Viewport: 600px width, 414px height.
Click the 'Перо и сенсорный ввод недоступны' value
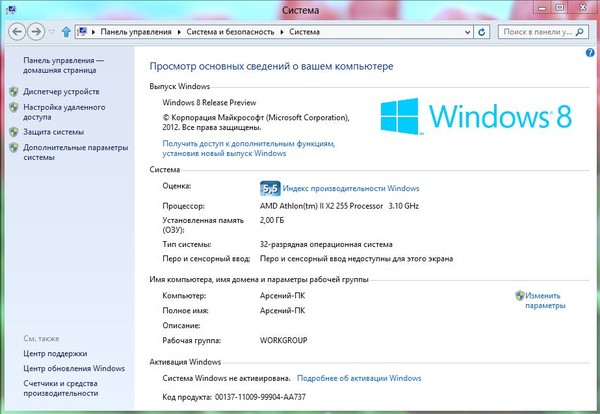click(356, 259)
